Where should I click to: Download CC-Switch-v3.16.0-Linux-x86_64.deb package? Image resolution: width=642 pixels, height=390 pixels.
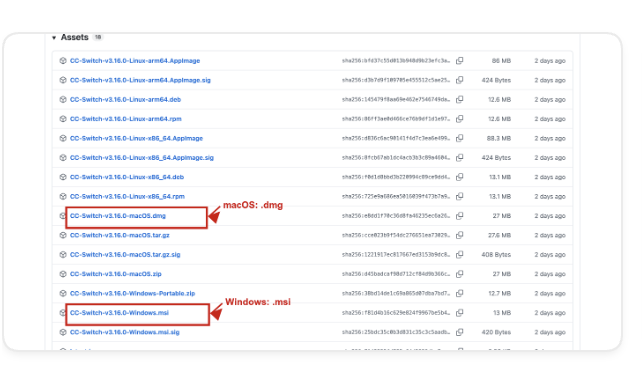pyautogui.click(x=127, y=177)
